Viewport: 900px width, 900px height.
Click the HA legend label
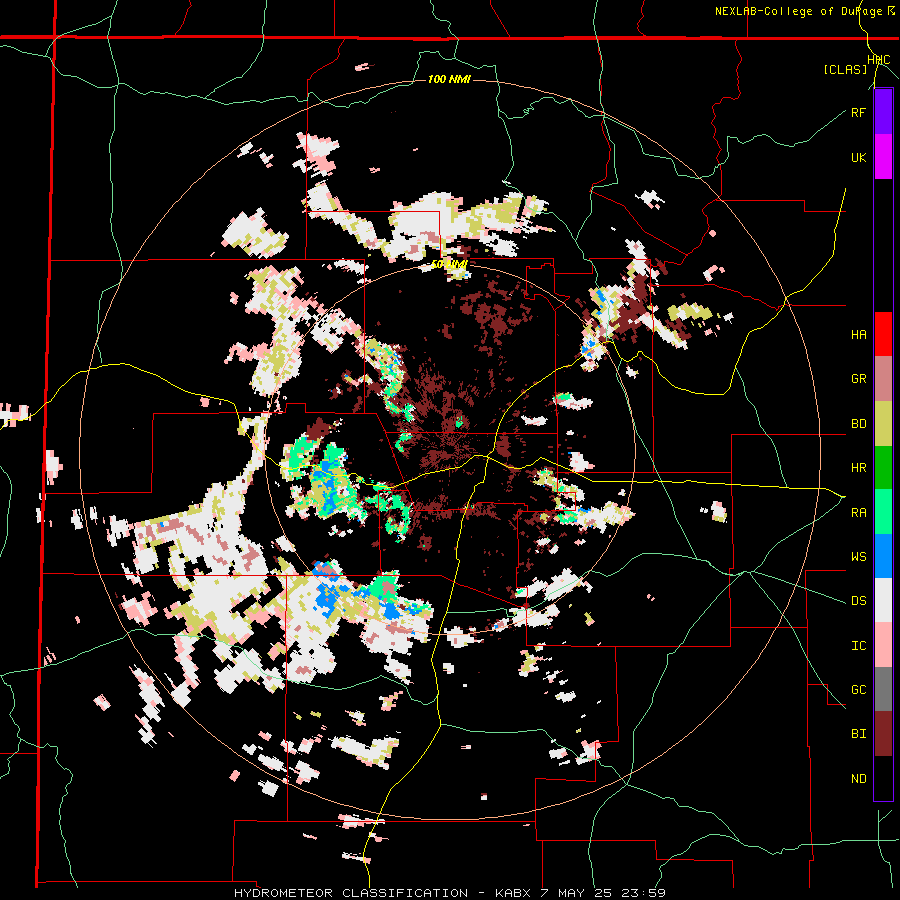[859, 335]
